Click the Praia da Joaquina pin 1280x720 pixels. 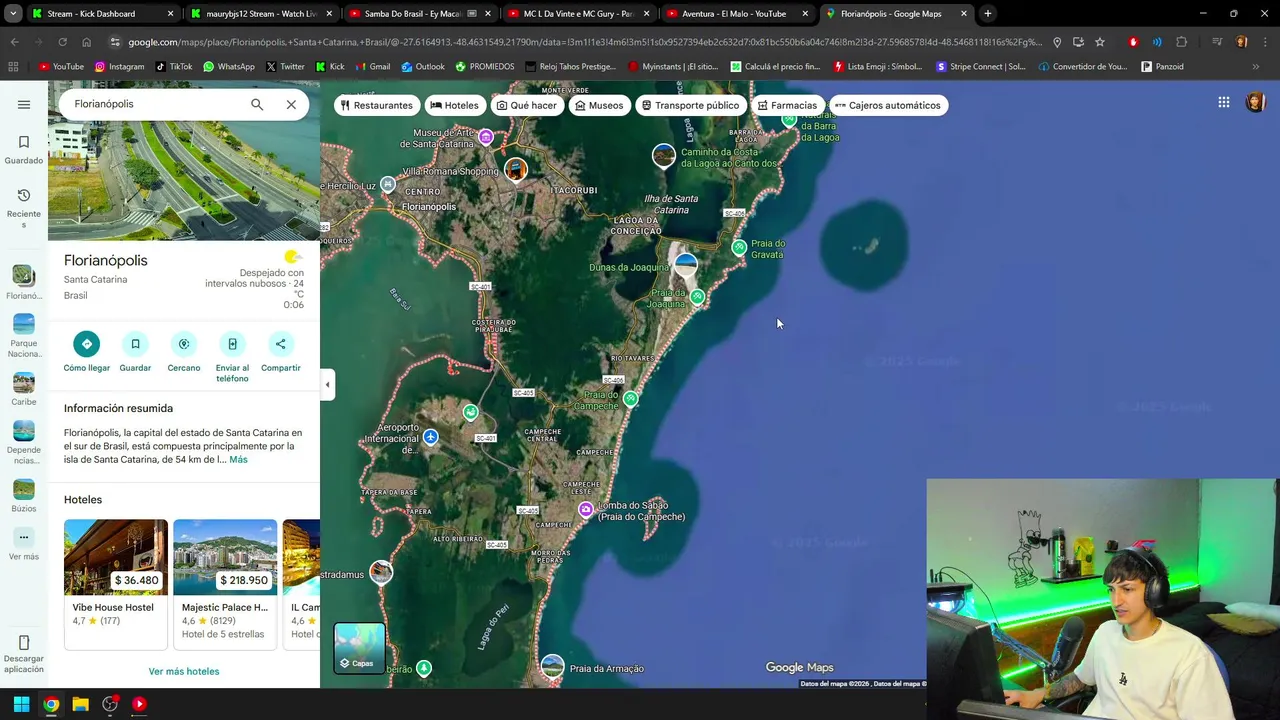[698, 296]
